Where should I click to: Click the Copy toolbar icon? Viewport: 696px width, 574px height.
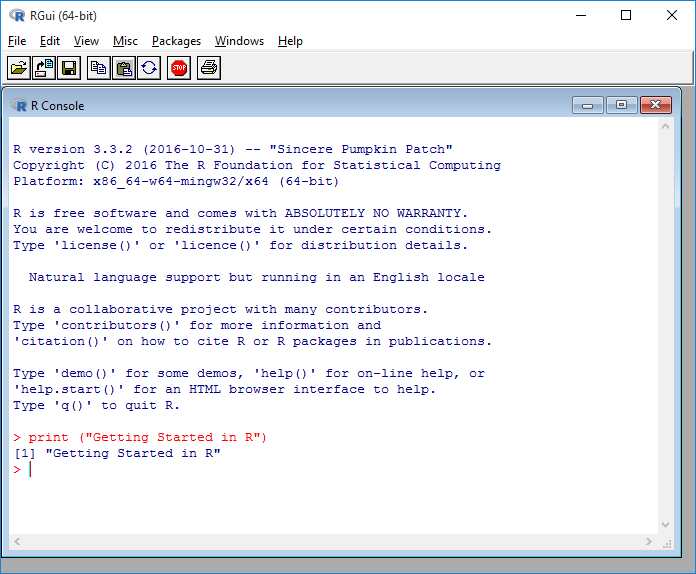coord(99,68)
